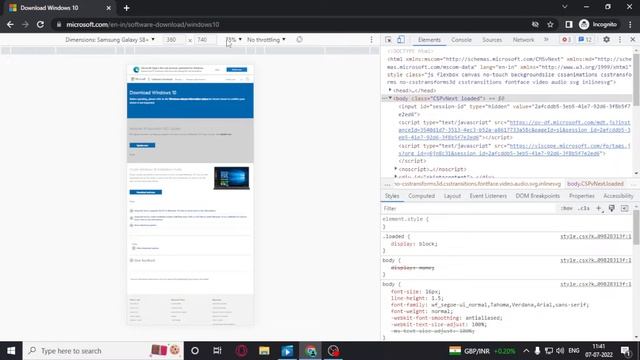Open the tab search chevron
This screenshot has width=640, height=360.
click(564, 7)
